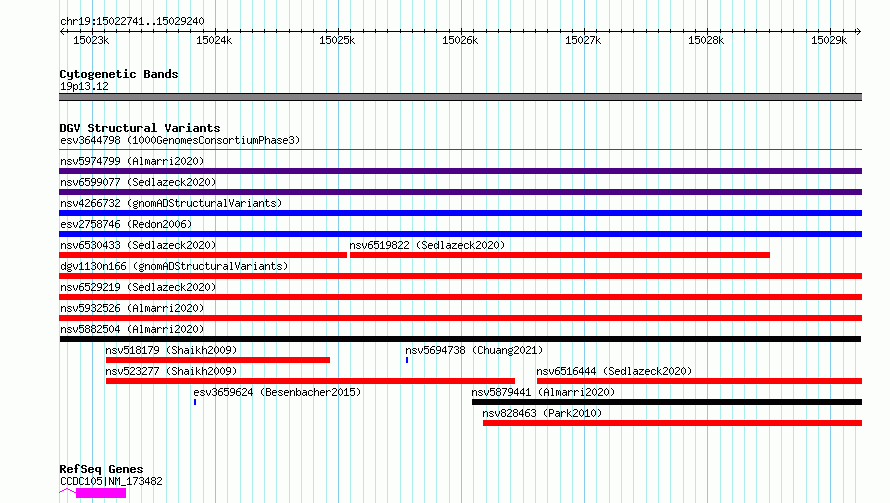Click CCDC105|NM_173482 gene label
The width and height of the screenshot is (890, 503).
[x=111, y=481]
